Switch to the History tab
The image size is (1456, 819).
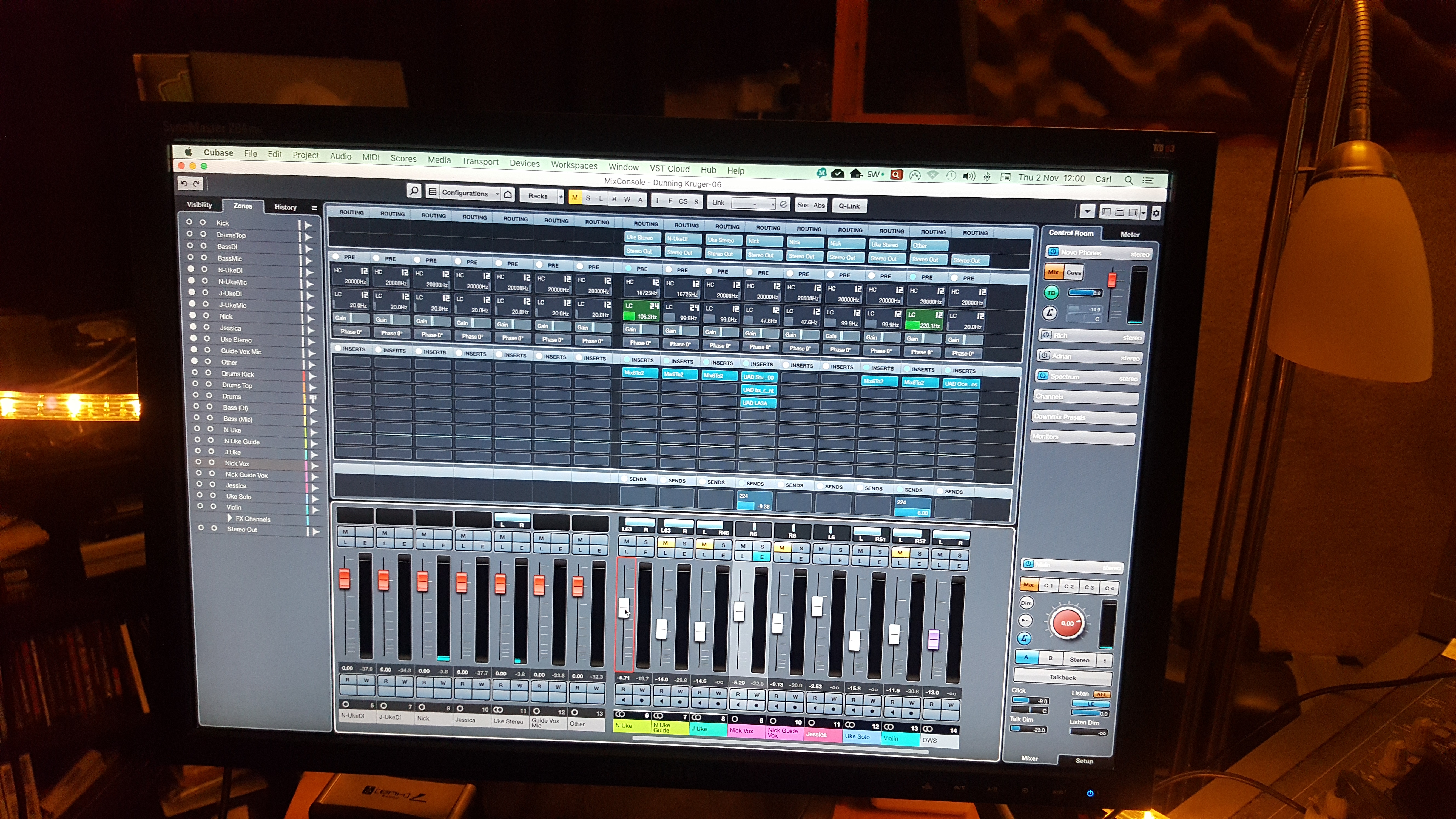pyautogui.click(x=285, y=207)
